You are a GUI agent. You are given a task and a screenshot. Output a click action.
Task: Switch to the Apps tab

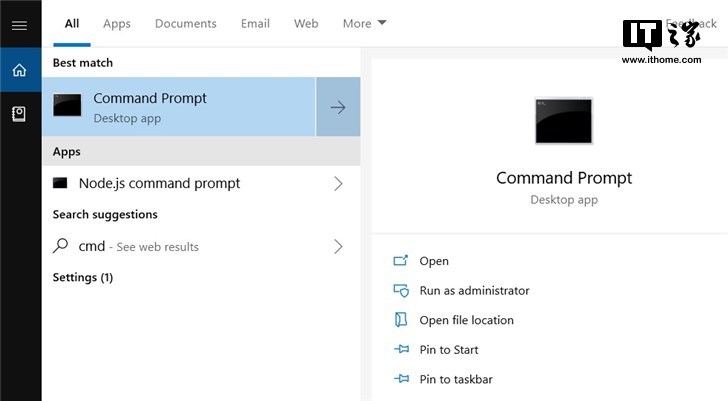117,24
